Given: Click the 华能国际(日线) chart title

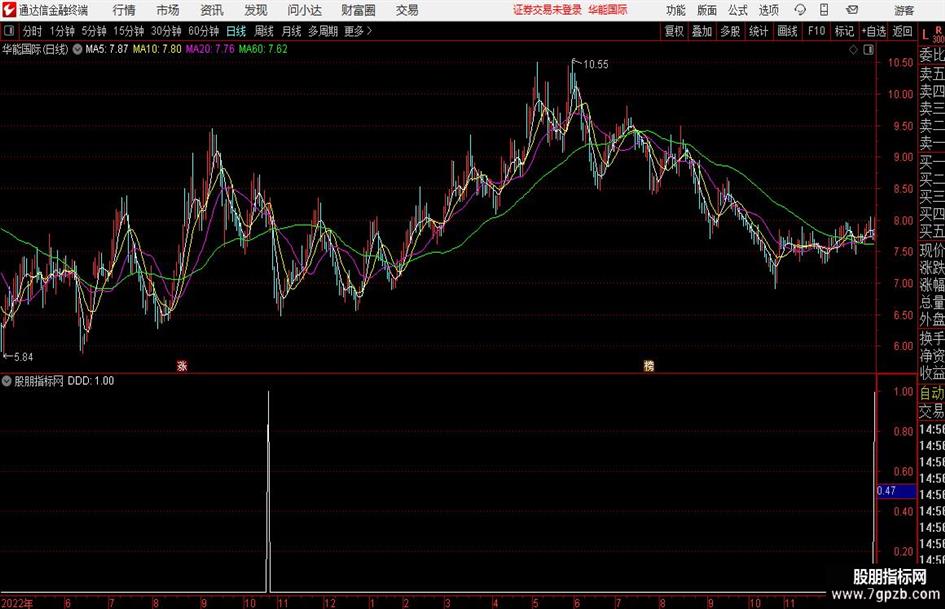Looking at the screenshot, I should tap(35, 49).
